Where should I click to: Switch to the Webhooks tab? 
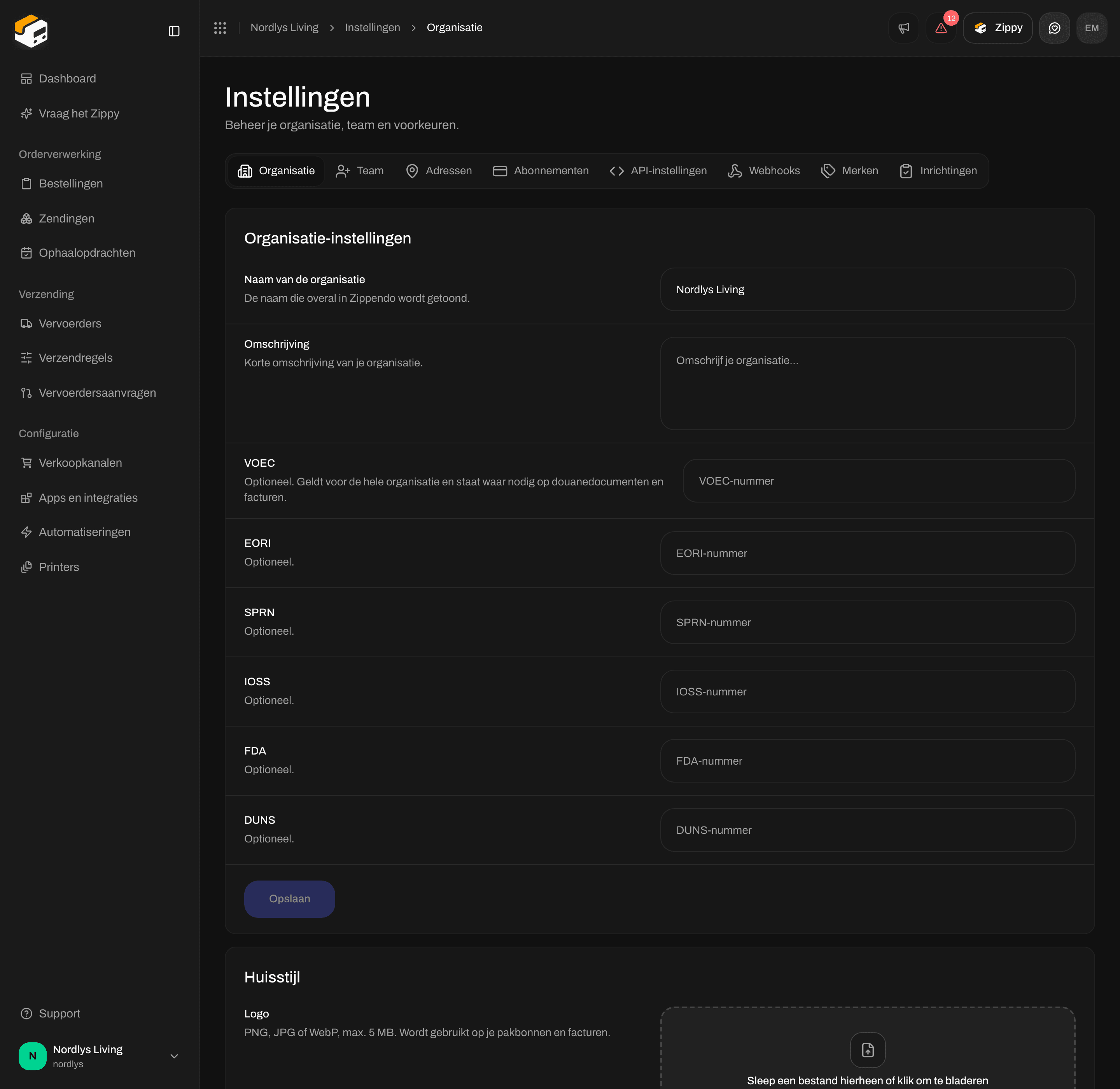[764, 171]
